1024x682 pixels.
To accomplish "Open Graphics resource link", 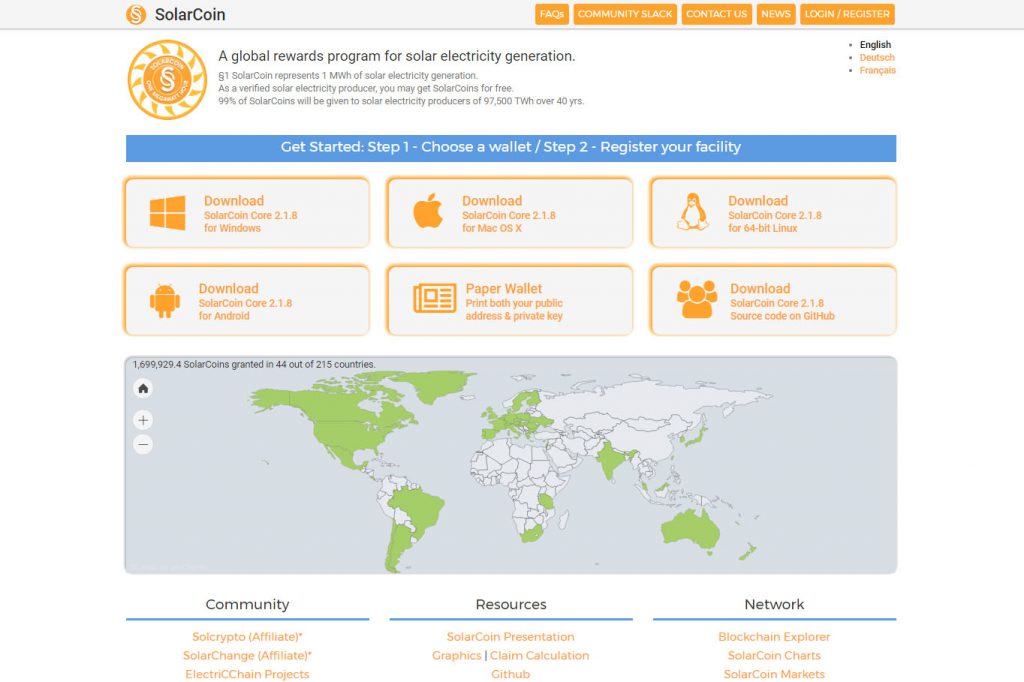I will [x=456, y=655].
